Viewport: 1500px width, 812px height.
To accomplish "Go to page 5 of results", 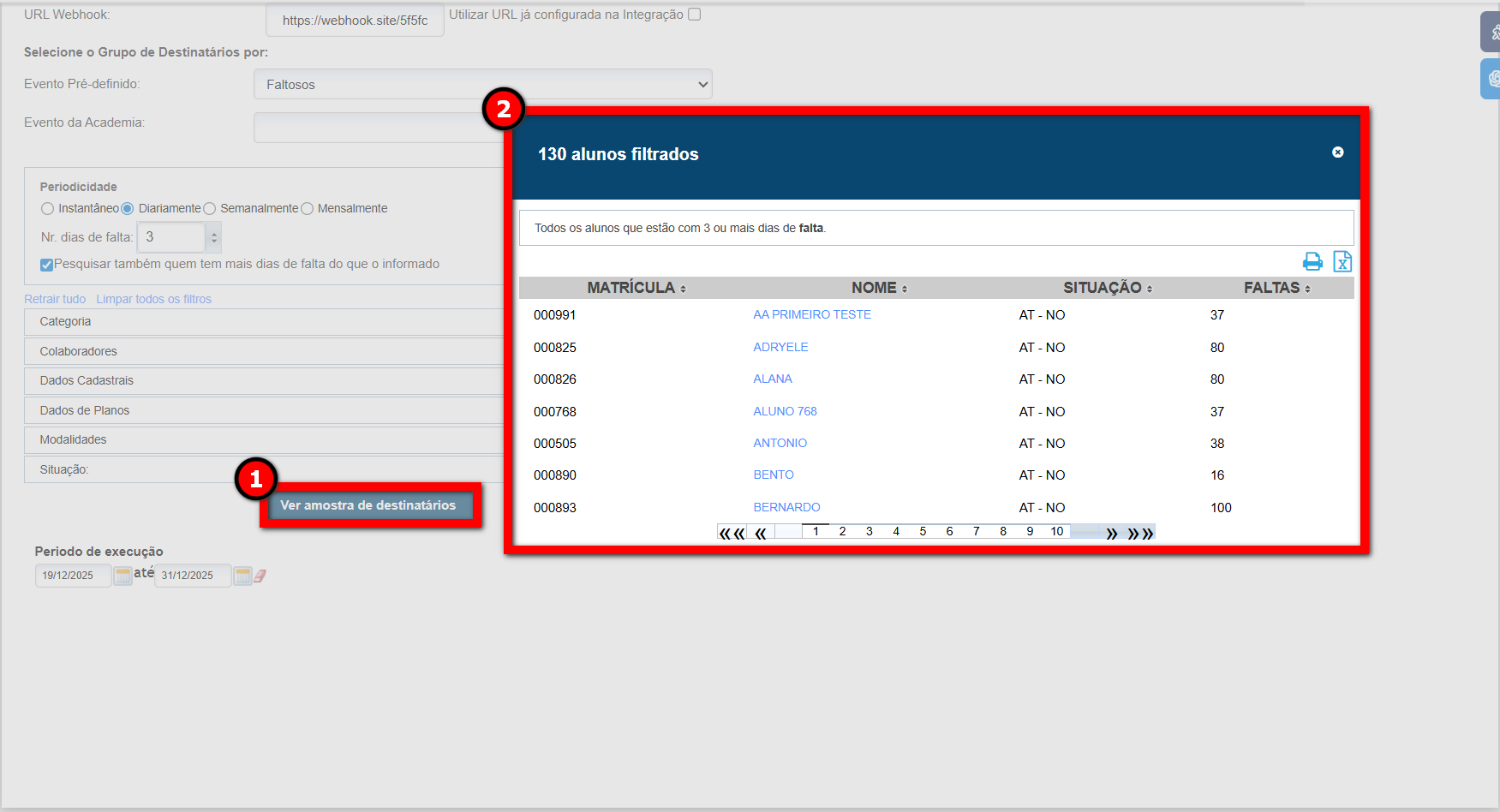I will (x=923, y=532).
